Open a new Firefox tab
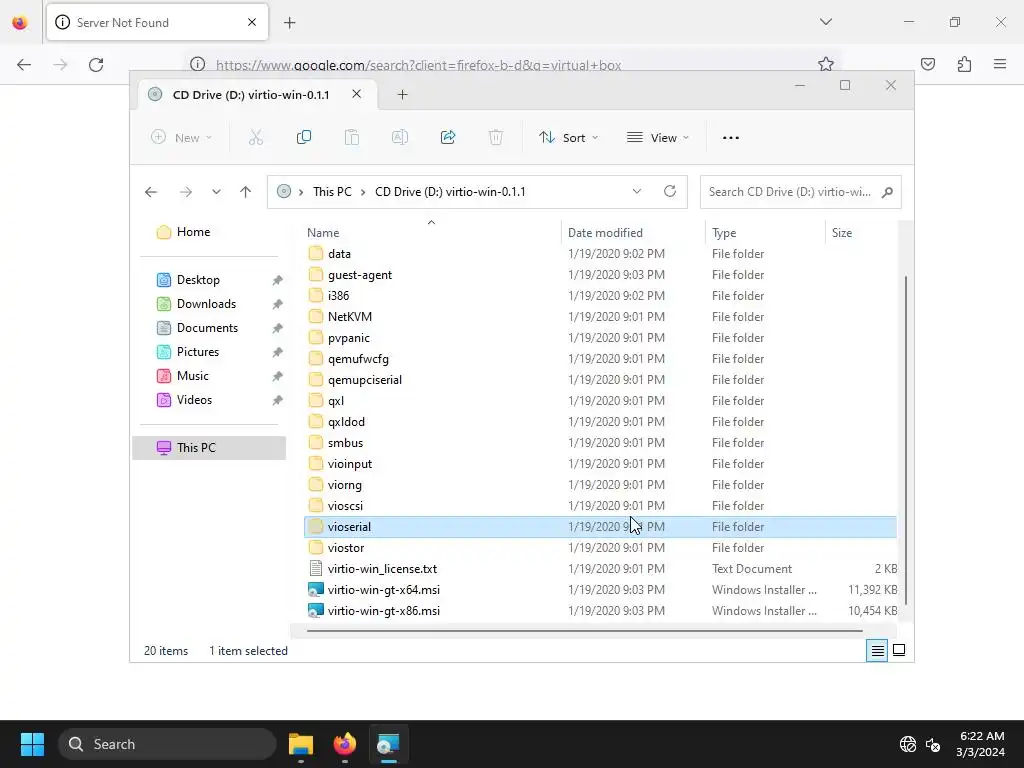The width and height of the screenshot is (1024, 768). tap(290, 23)
